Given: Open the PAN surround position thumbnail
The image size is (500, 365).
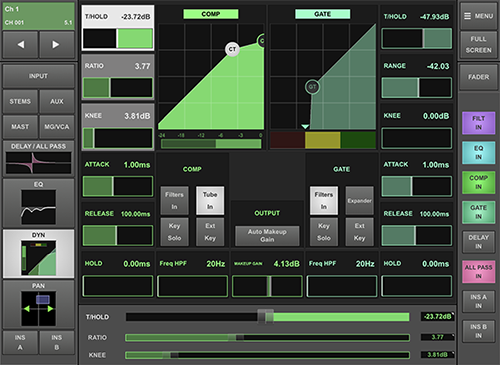Looking at the screenshot, I should [39, 304].
